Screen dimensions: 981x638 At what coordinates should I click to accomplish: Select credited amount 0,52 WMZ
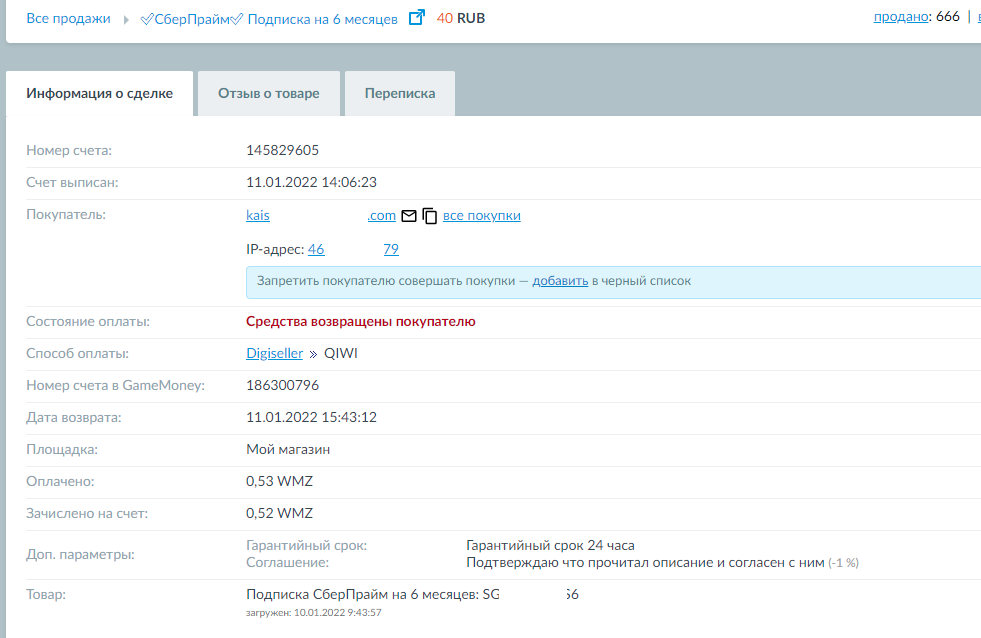(279, 513)
